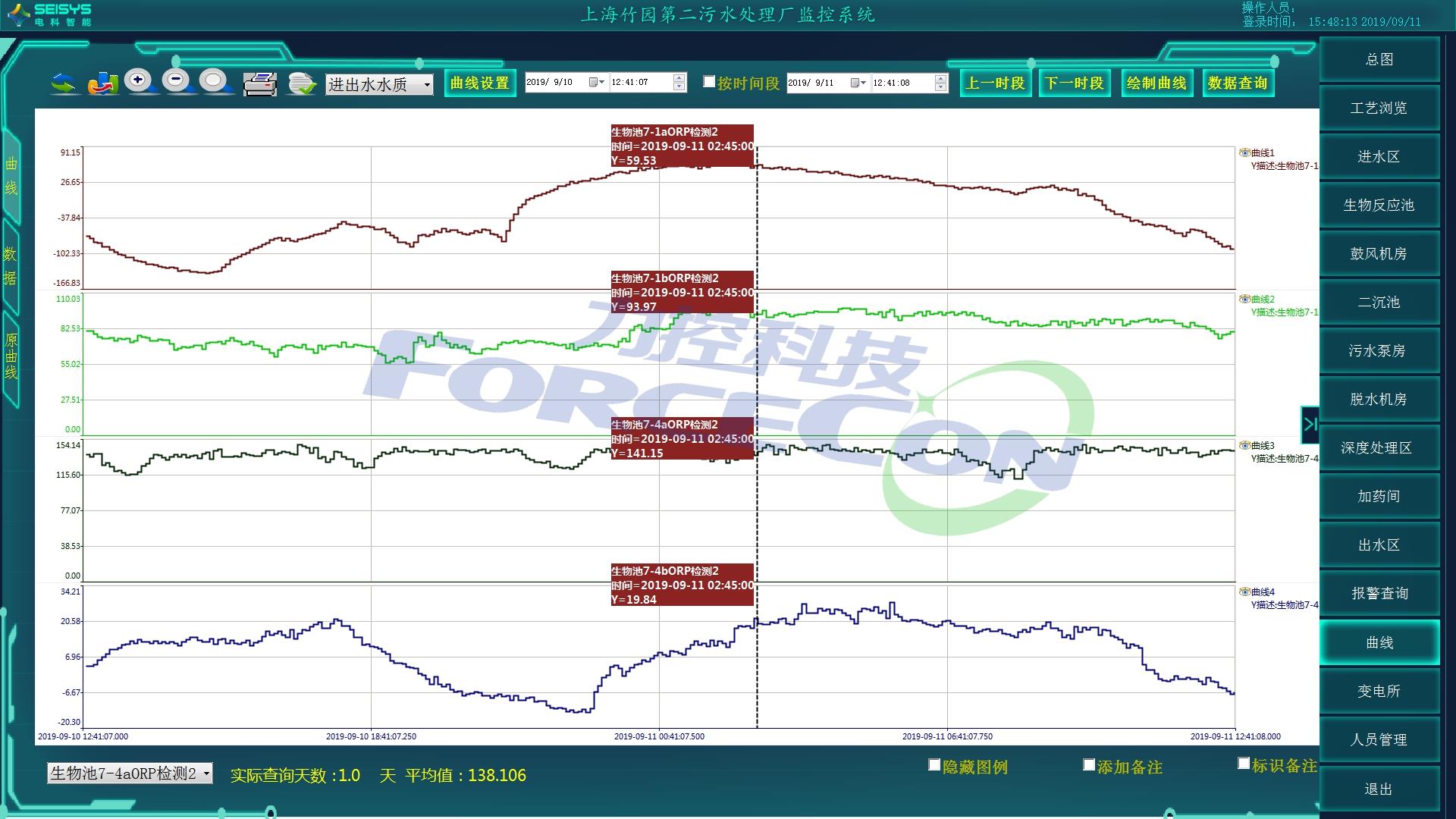Click the 数据查询 button

pyautogui.click(x=1238, y=83)
